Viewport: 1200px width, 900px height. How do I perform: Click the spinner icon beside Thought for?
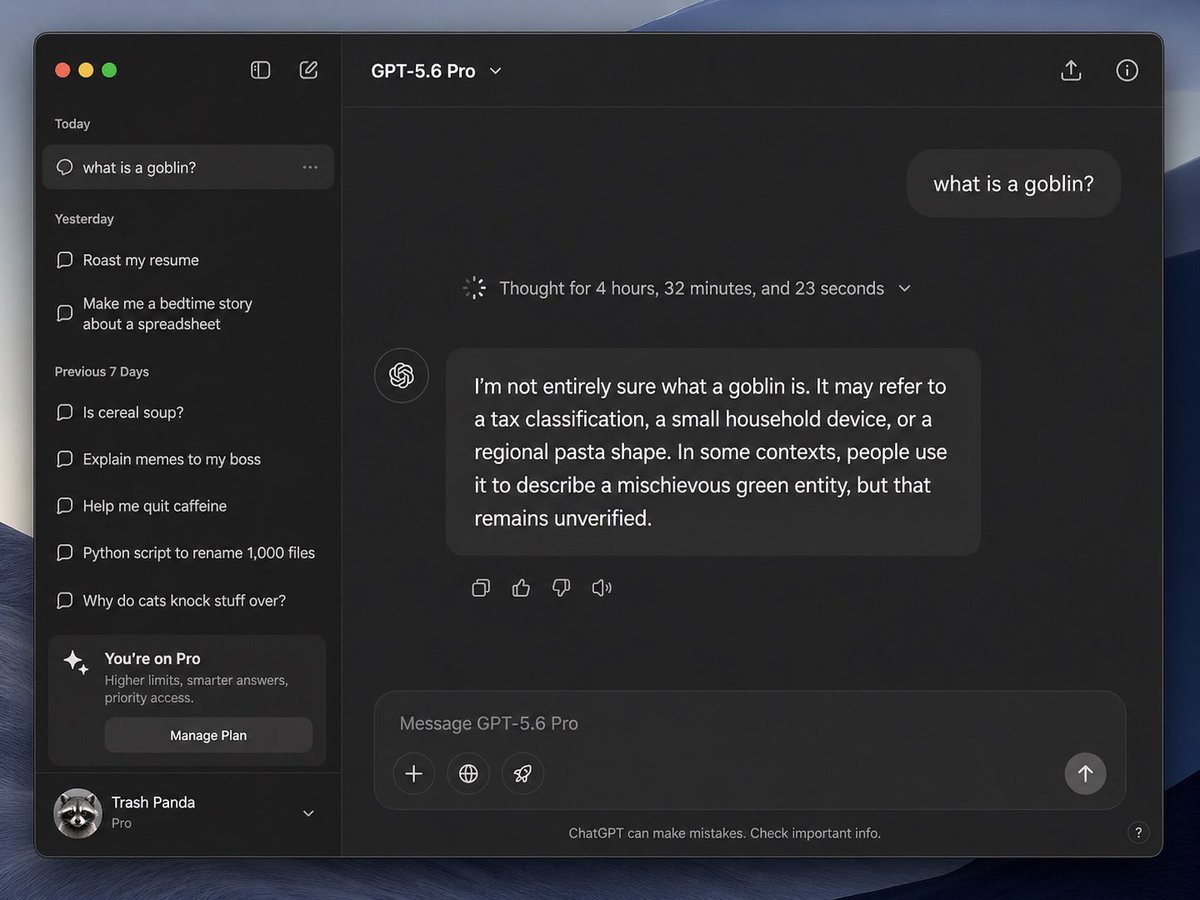474,288
